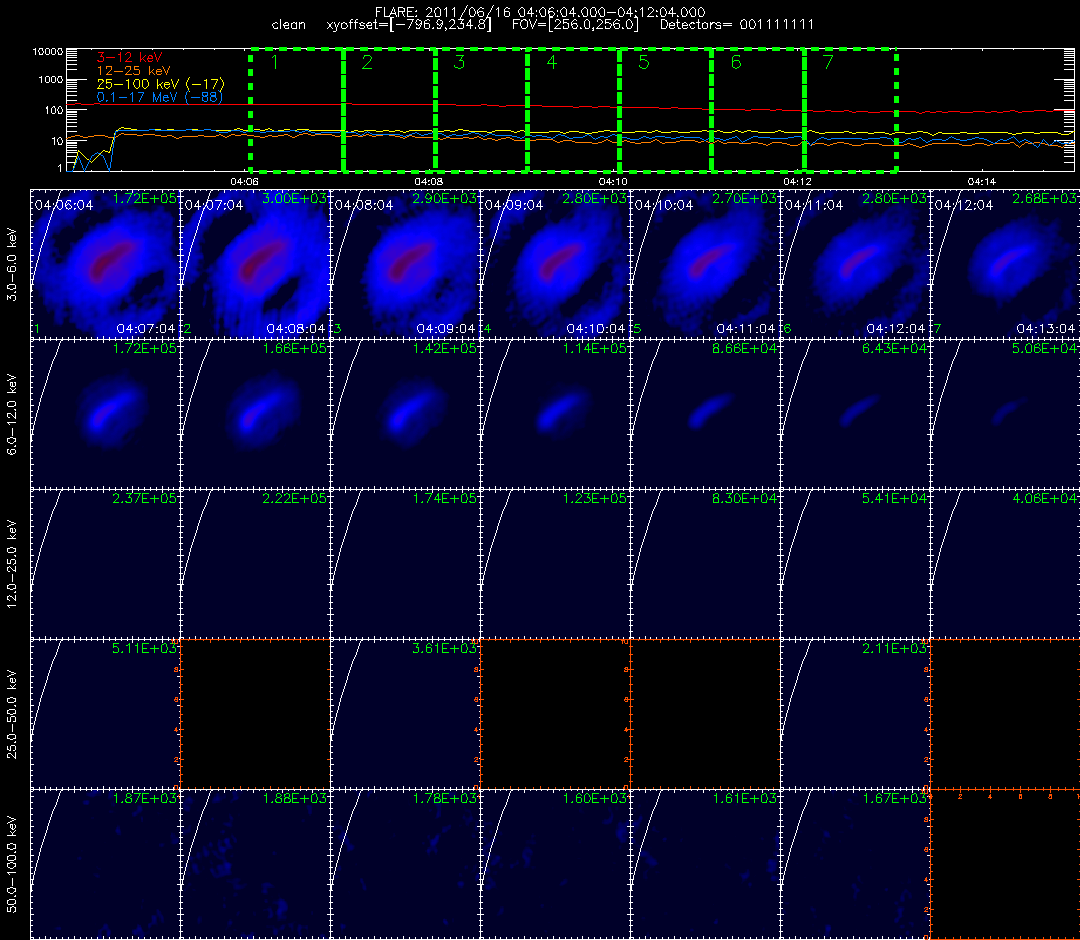The image size is (1080, 940).
Task: Click interval number 2 in the light curve
Action: [x=367, y=63]
